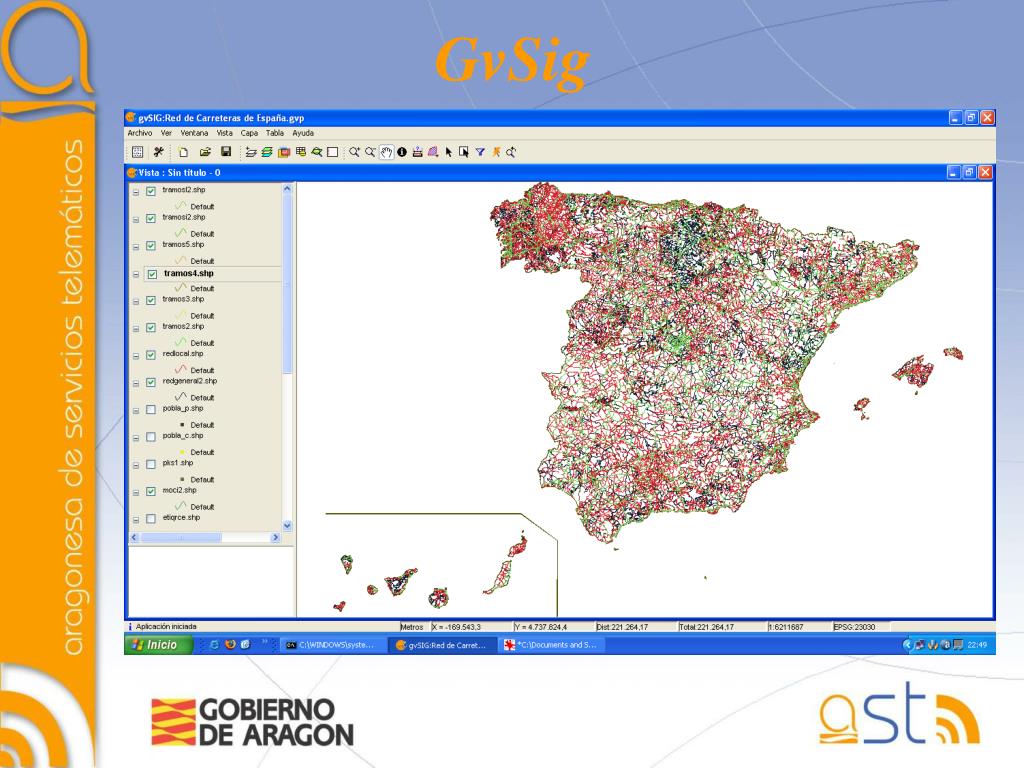
Task: Collapse the tramos5.shp legend node
Action: 136,247
